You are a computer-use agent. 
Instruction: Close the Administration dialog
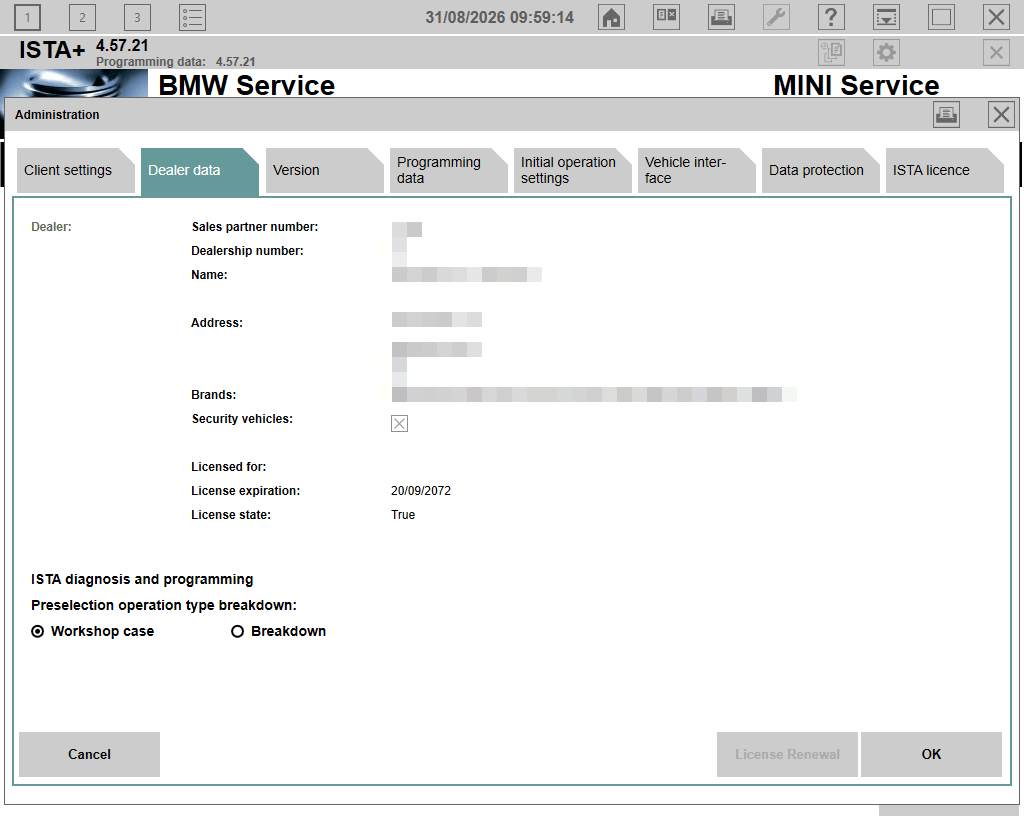pyautogui.click(x=1001, y=115)
